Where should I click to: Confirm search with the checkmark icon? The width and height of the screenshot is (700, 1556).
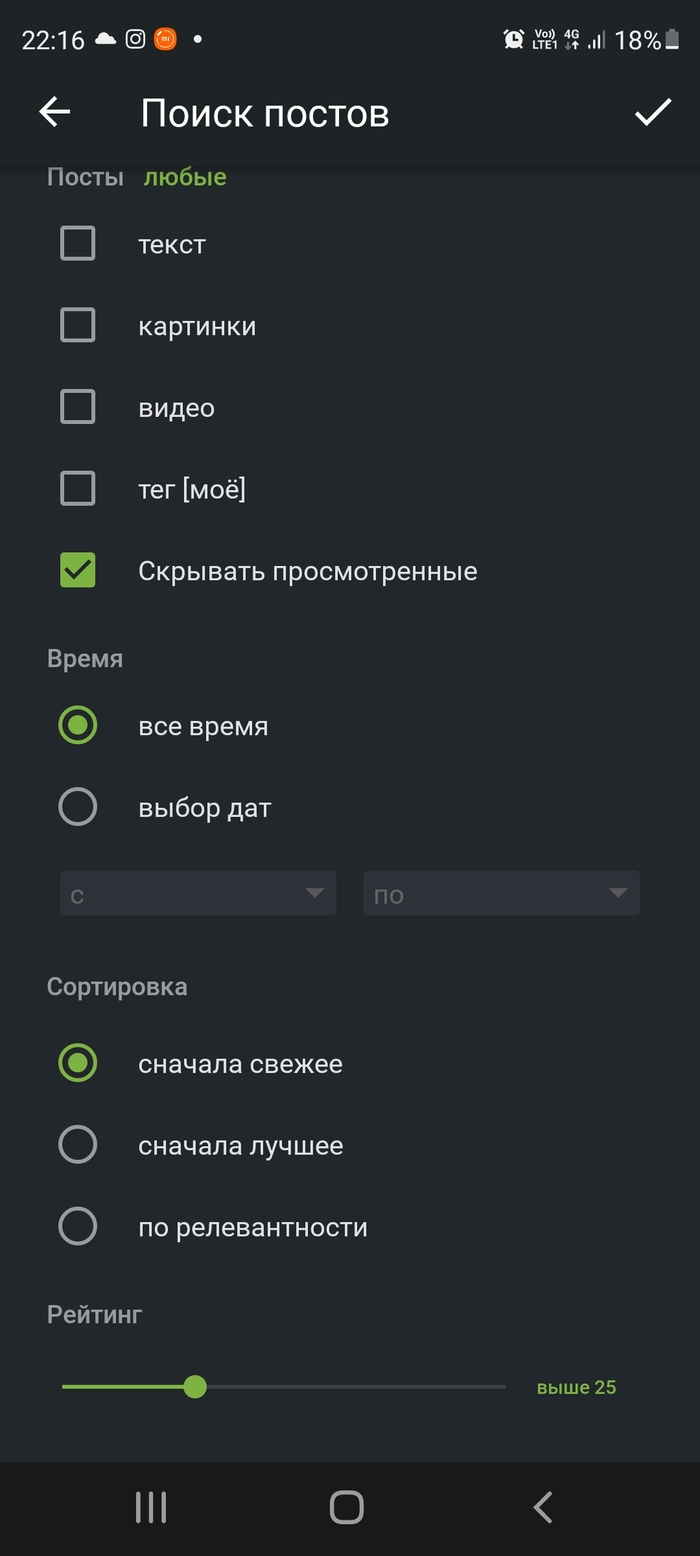tap(653, 112)
